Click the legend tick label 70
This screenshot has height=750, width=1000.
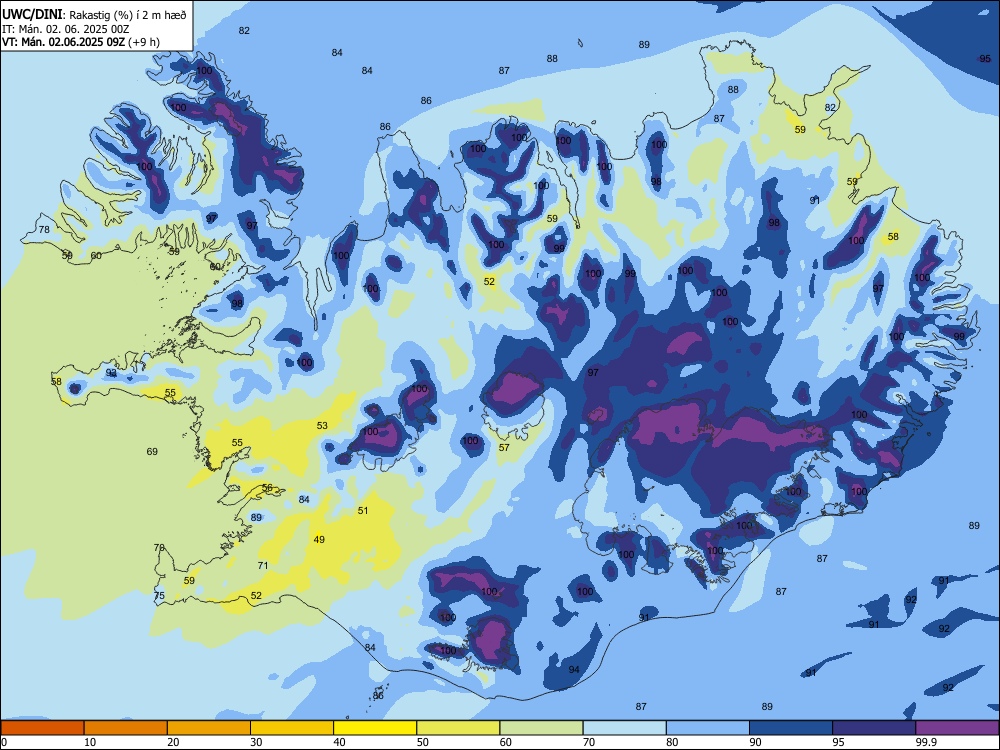pyautogui.click(x=589, y=742)
